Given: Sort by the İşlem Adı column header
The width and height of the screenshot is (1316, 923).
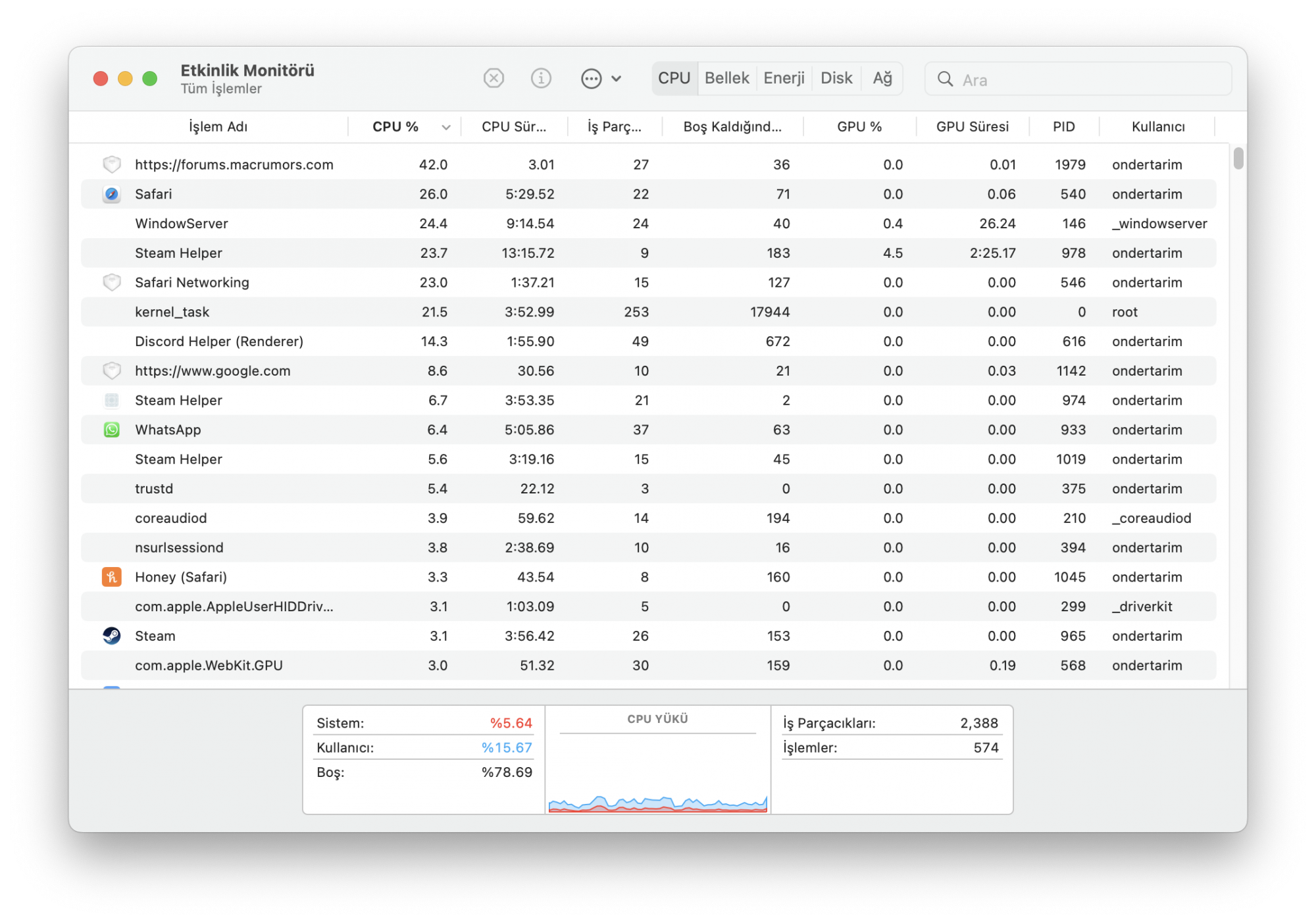Looking at the screenshot, I should pyautogui.click(x=218, y=127).
